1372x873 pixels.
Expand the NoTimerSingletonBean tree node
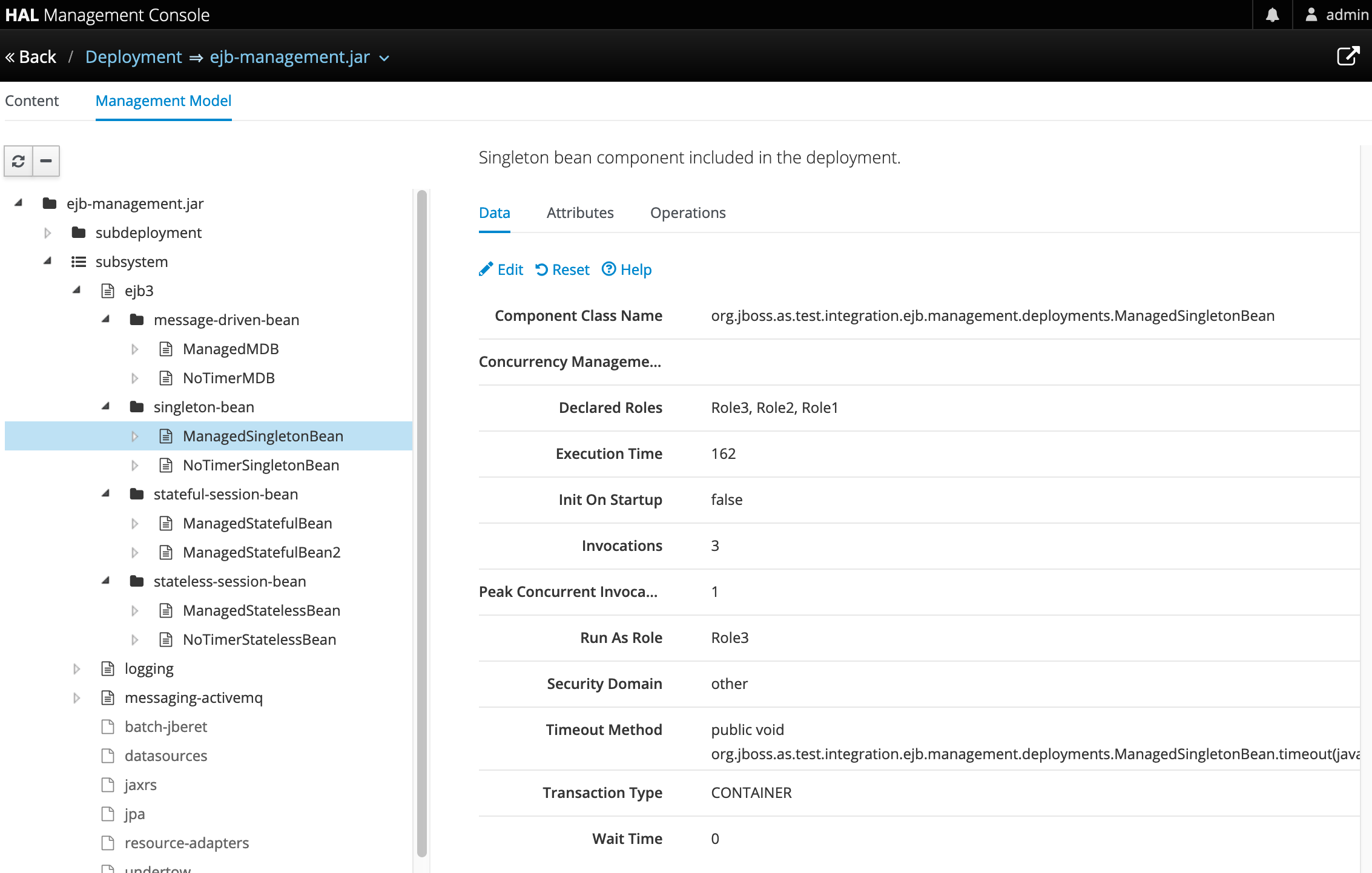click(134, 465)
